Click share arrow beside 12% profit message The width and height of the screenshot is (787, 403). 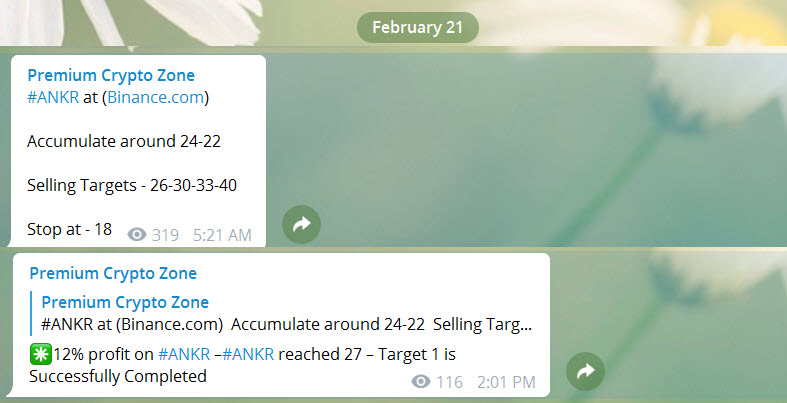point(585,371)
